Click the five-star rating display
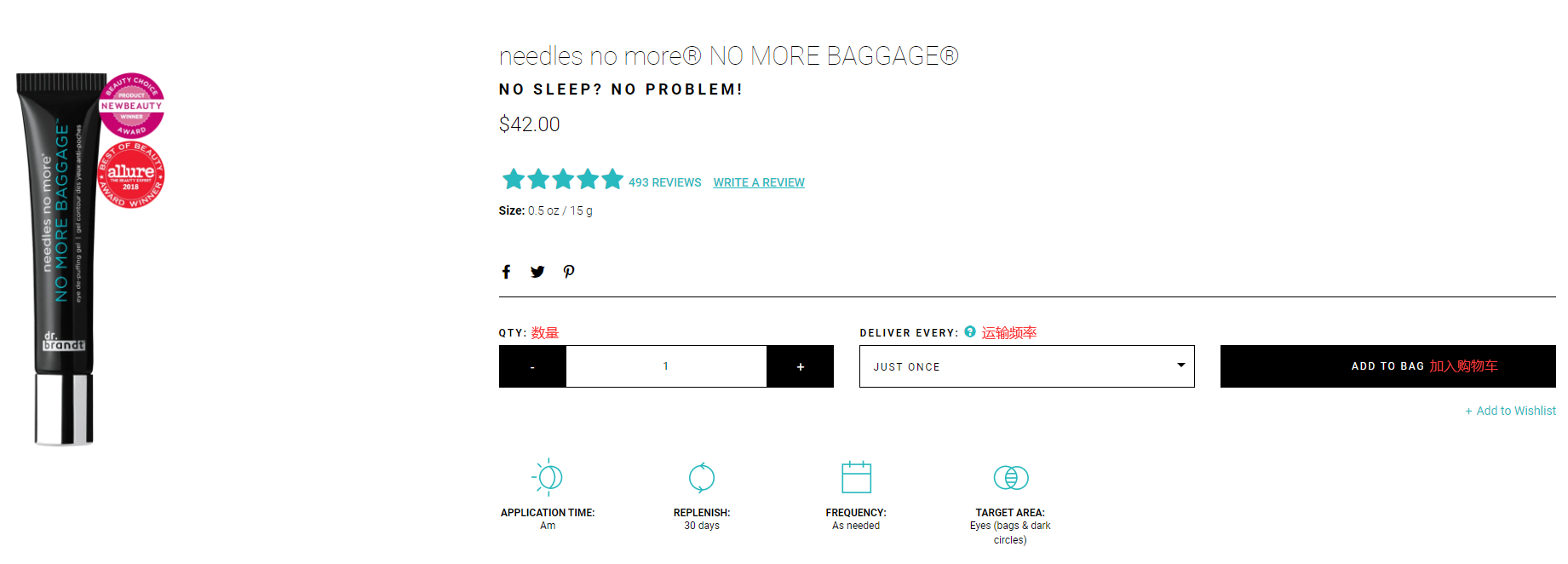Screen dimensions: 1568x564 click(563, 180)
